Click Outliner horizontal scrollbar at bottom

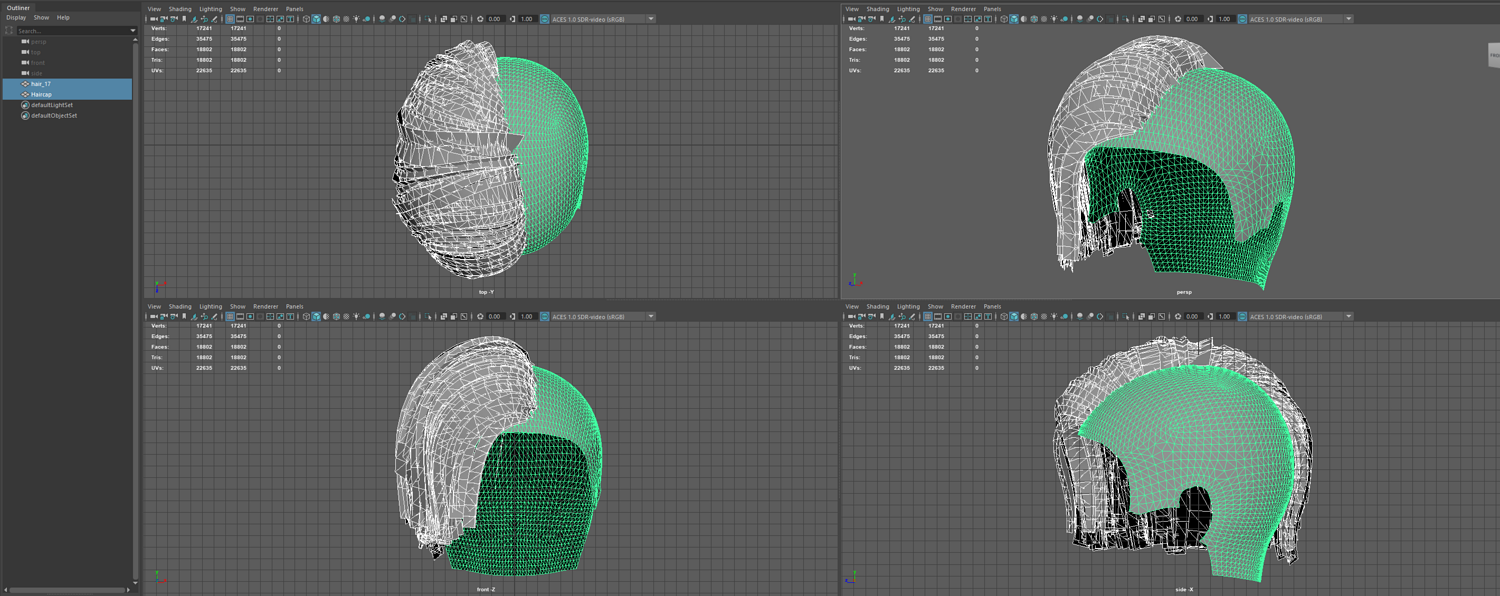coord(65,590)
